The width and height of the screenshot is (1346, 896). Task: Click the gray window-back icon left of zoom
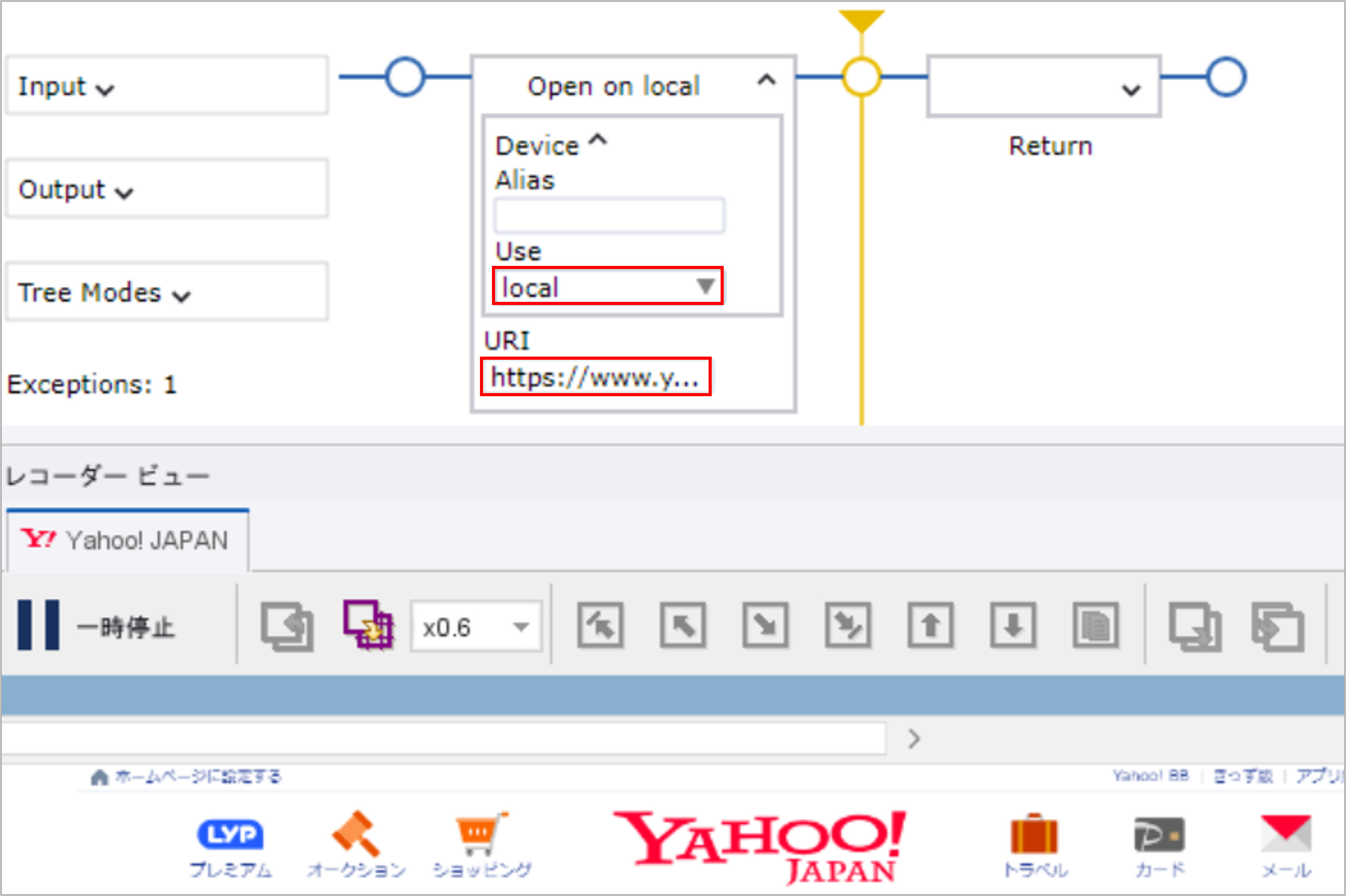click(x=287, y=626)
